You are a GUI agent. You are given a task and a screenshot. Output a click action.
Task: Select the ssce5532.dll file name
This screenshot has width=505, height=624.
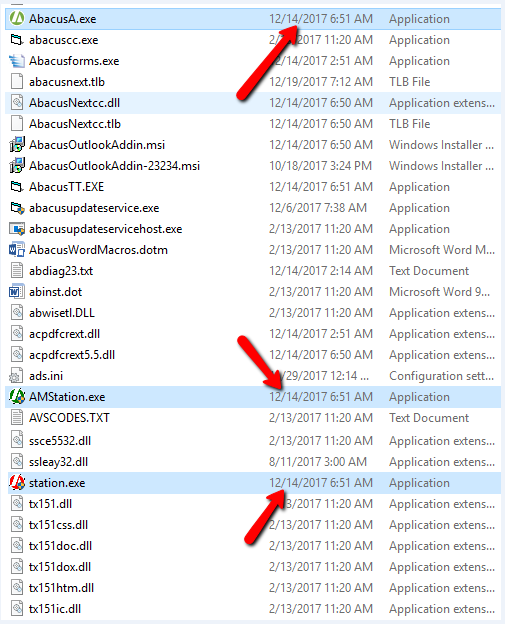pyautogui.click(x=60, y=441)
